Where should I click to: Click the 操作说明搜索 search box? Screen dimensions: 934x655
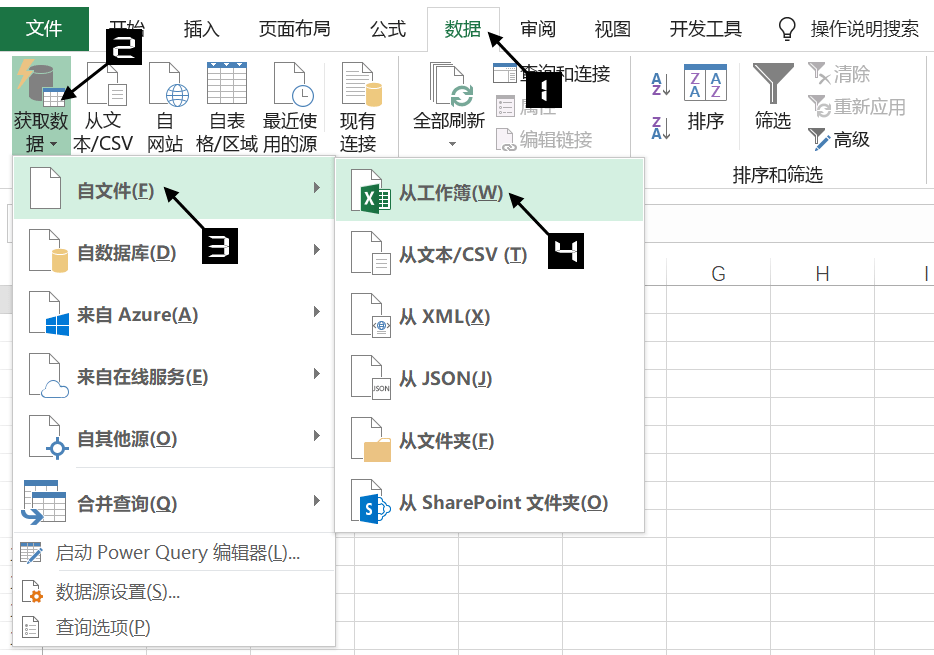[x=864, y=29]
